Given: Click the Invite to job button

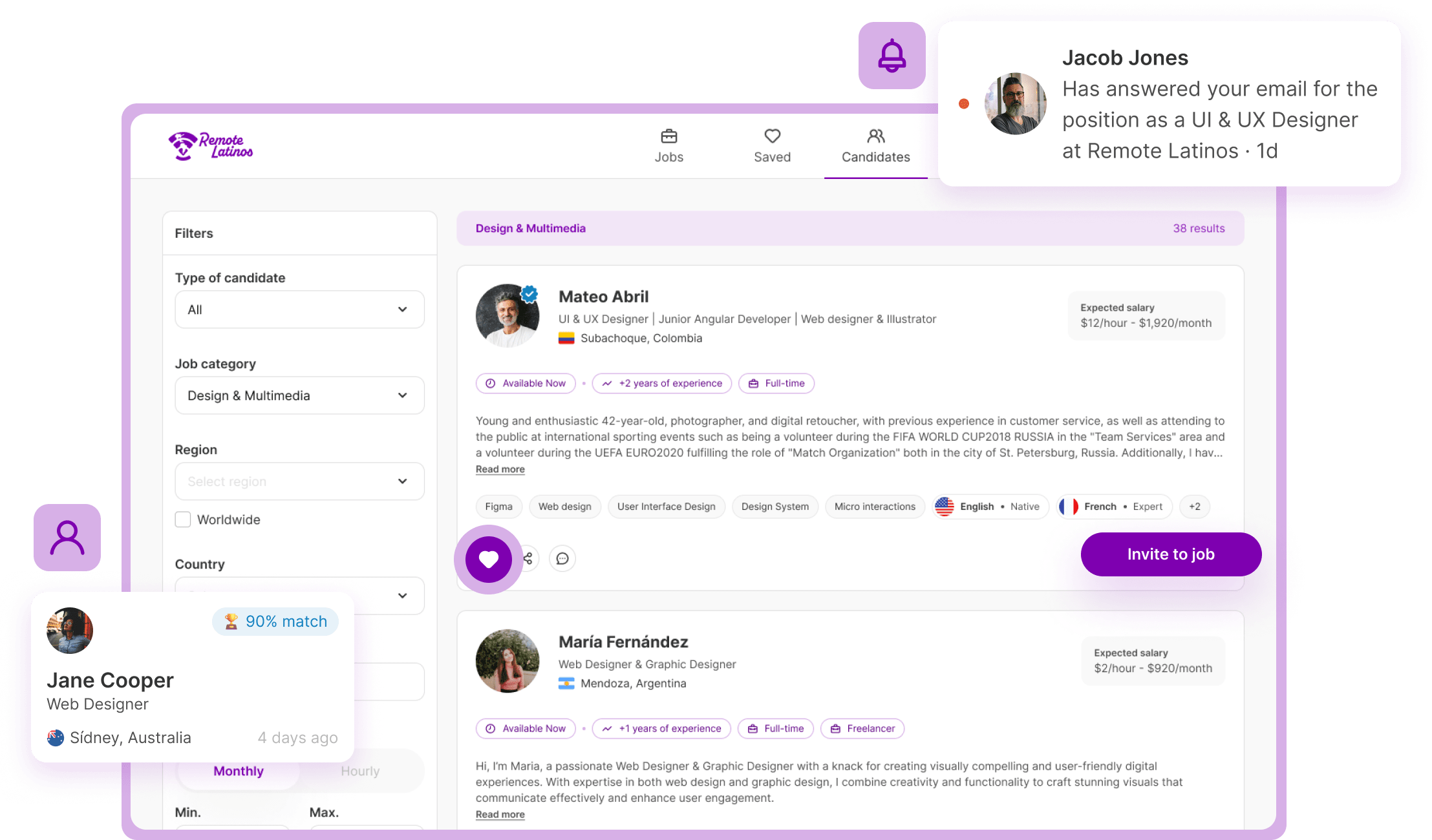Looking at the screenshot, I should click(1170, 554).
